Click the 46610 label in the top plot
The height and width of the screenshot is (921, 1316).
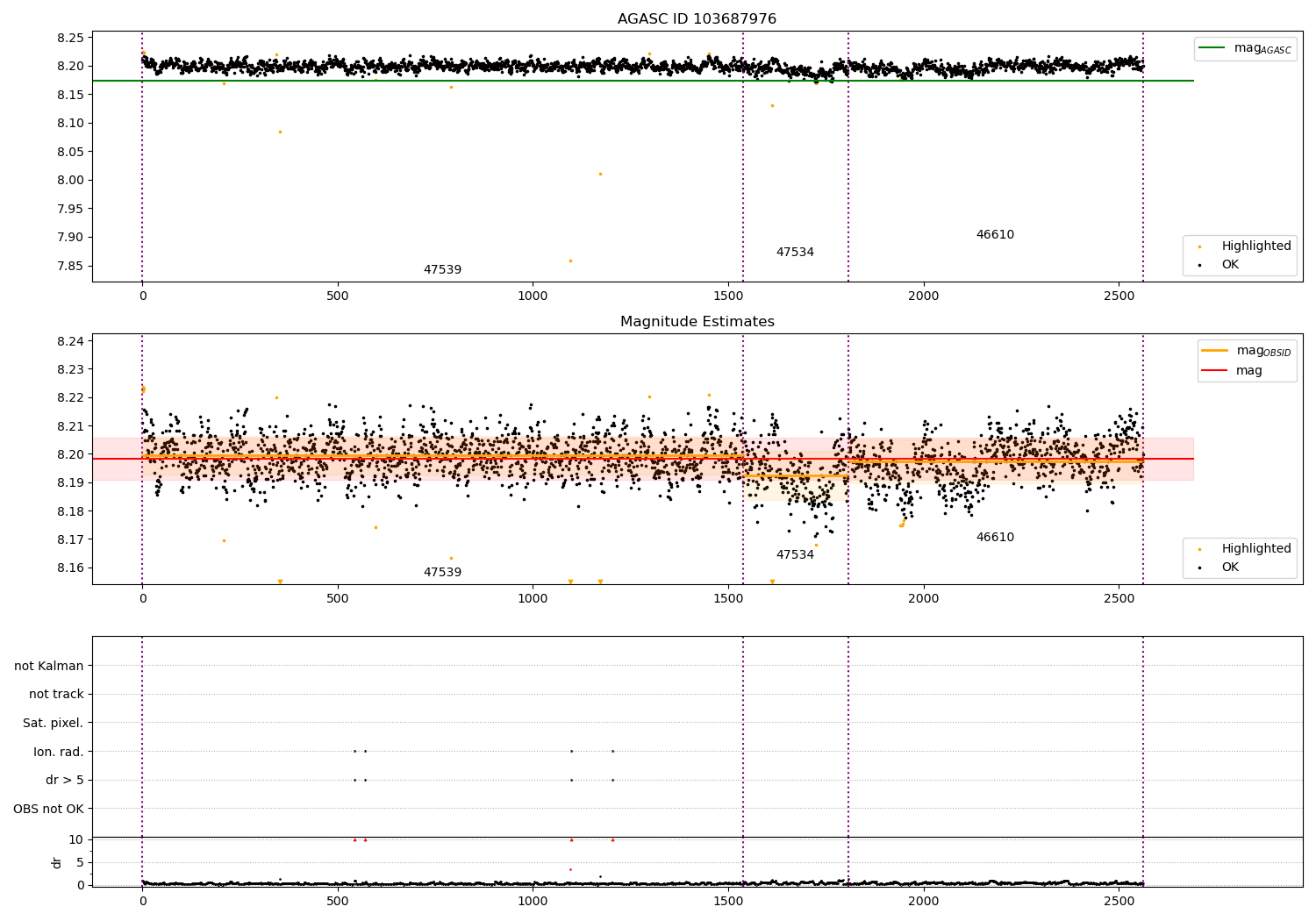tap(995, 235)
